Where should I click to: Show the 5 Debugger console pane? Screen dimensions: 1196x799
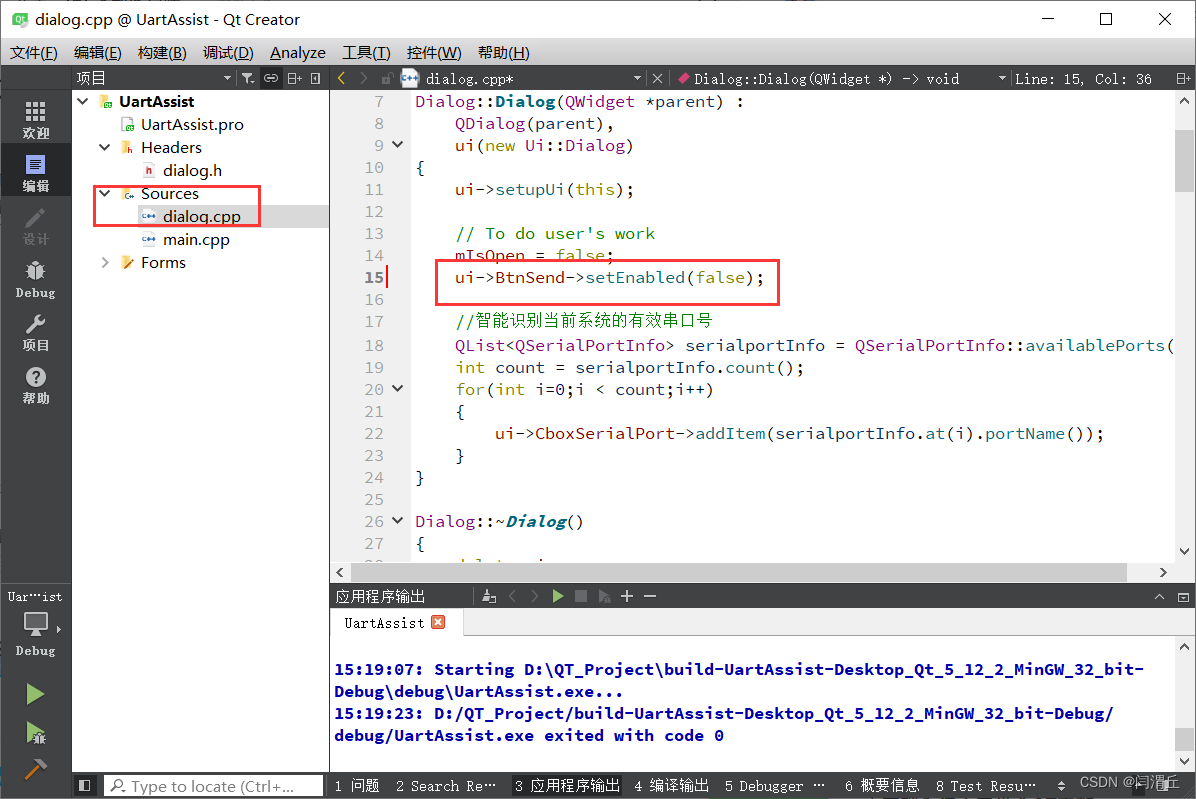[775, 785]
